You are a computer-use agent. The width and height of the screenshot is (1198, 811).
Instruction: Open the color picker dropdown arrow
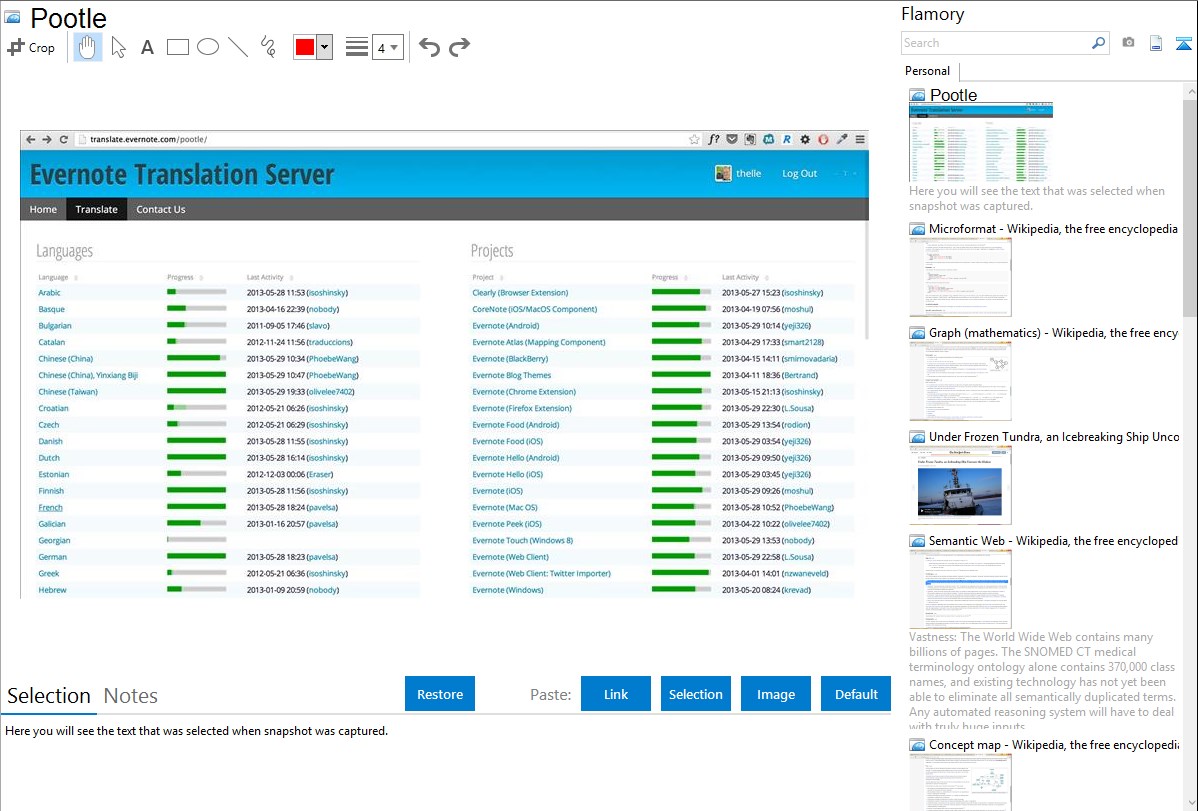click(x=324, y=47)
